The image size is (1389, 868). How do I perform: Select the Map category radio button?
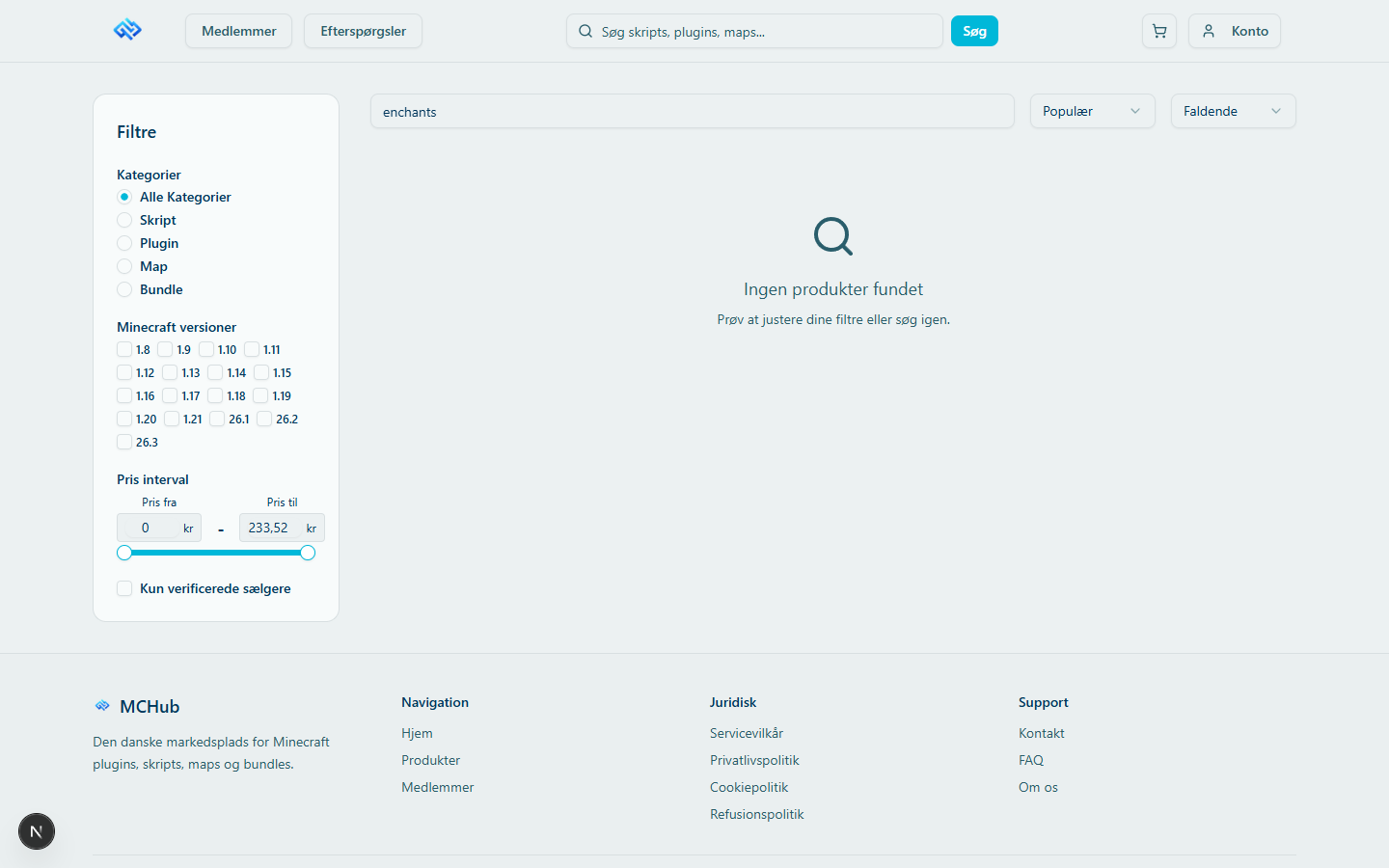(124, 266)
